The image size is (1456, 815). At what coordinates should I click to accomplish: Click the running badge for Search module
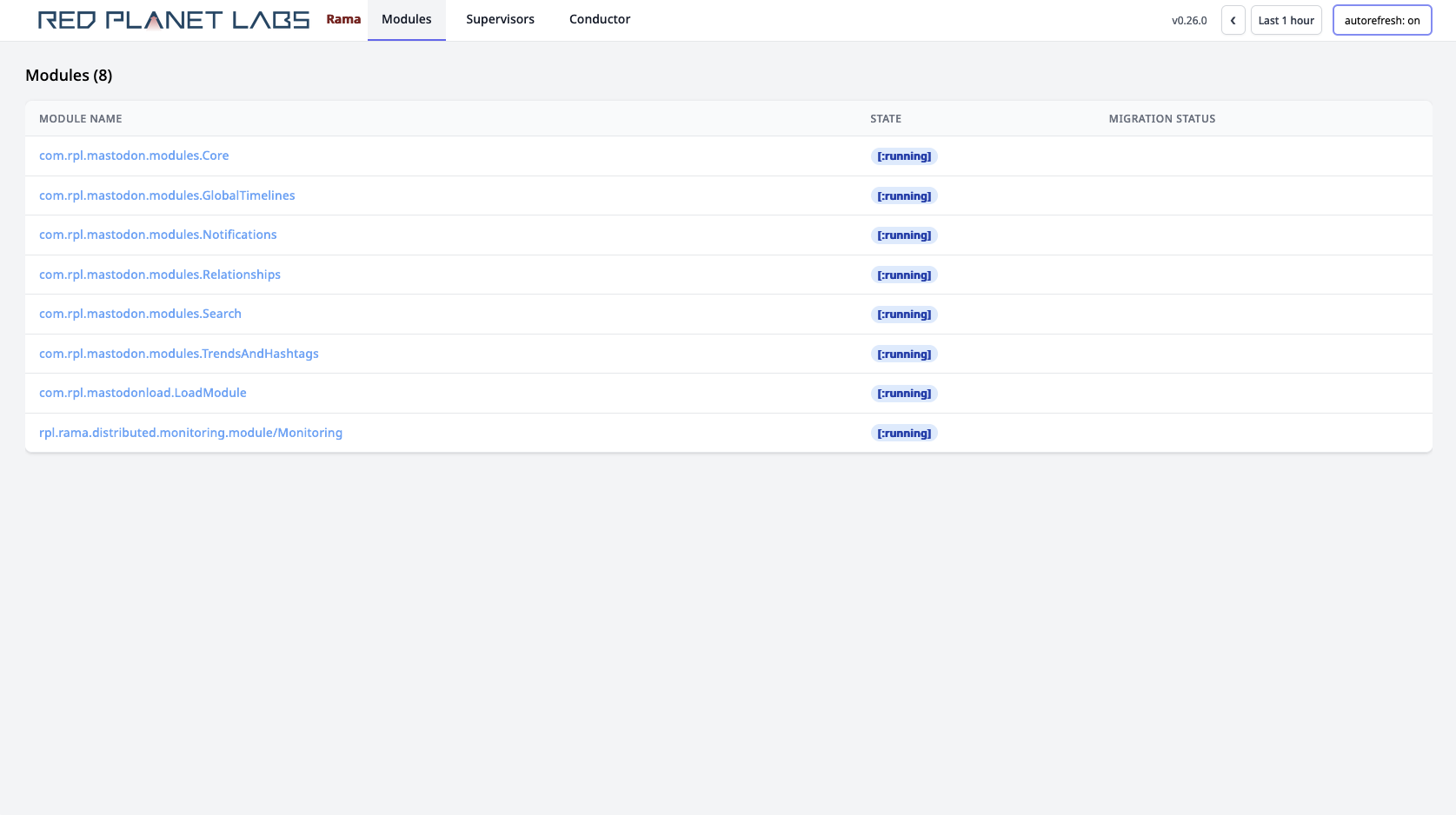(904, 315)
